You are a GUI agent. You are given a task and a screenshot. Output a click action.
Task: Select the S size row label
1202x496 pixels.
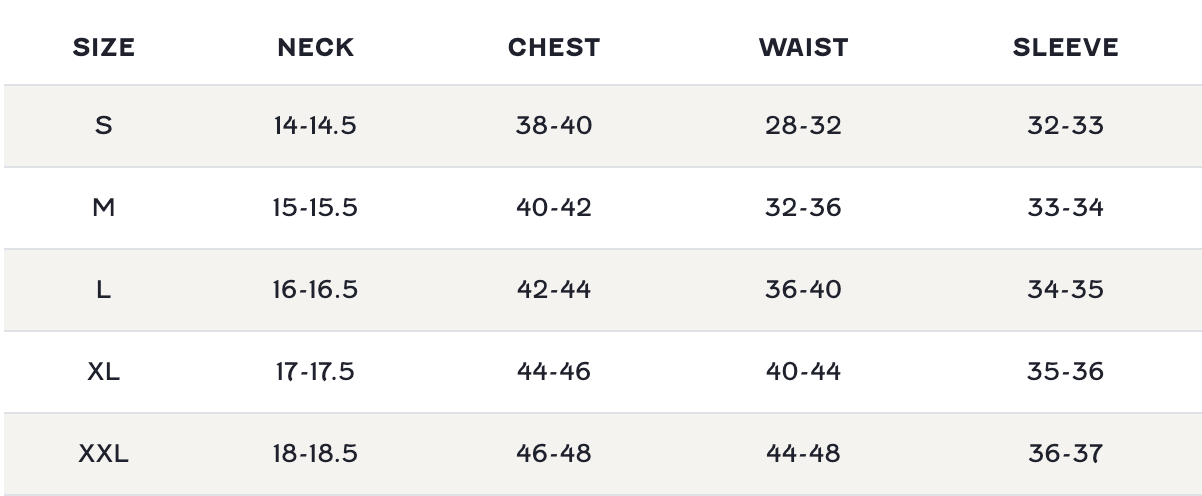[x=103, y=126]
